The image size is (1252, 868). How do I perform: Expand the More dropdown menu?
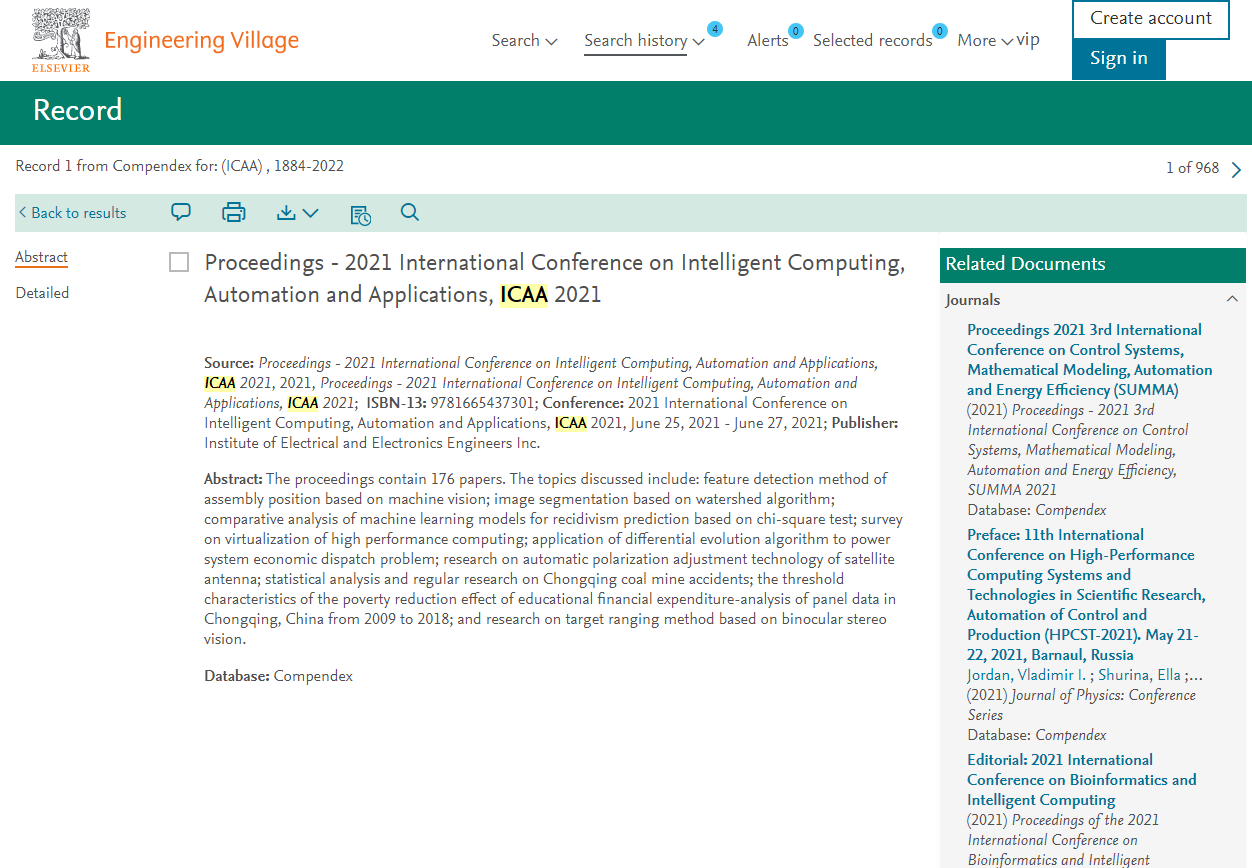pos(985,41)
